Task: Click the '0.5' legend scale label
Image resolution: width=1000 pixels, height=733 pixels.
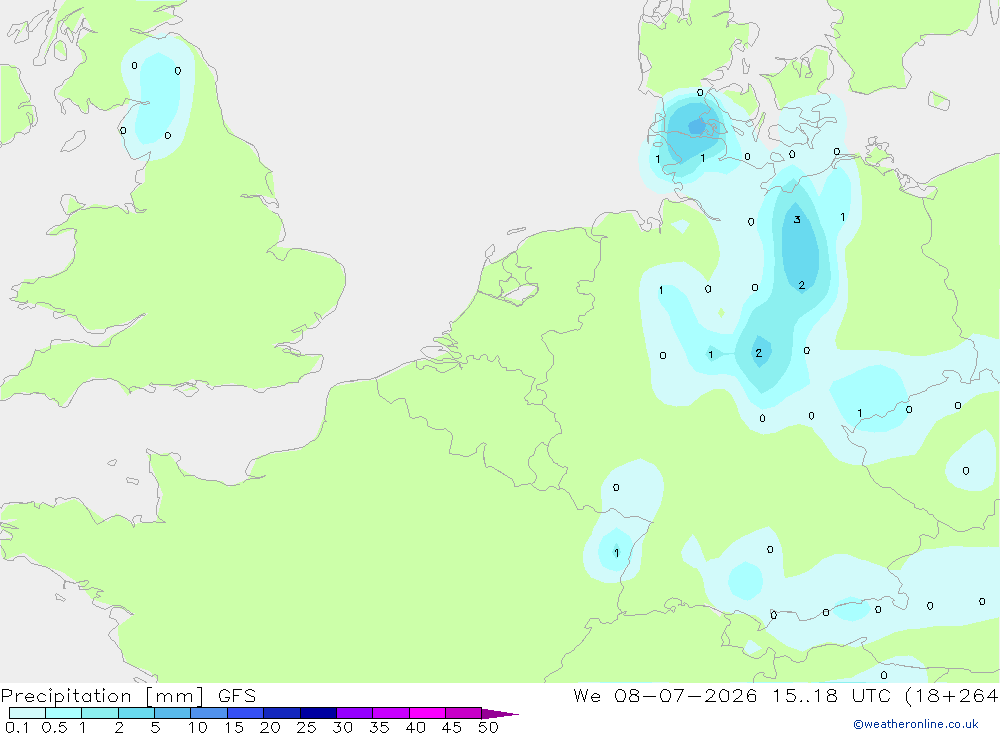Action: point(54,727)
